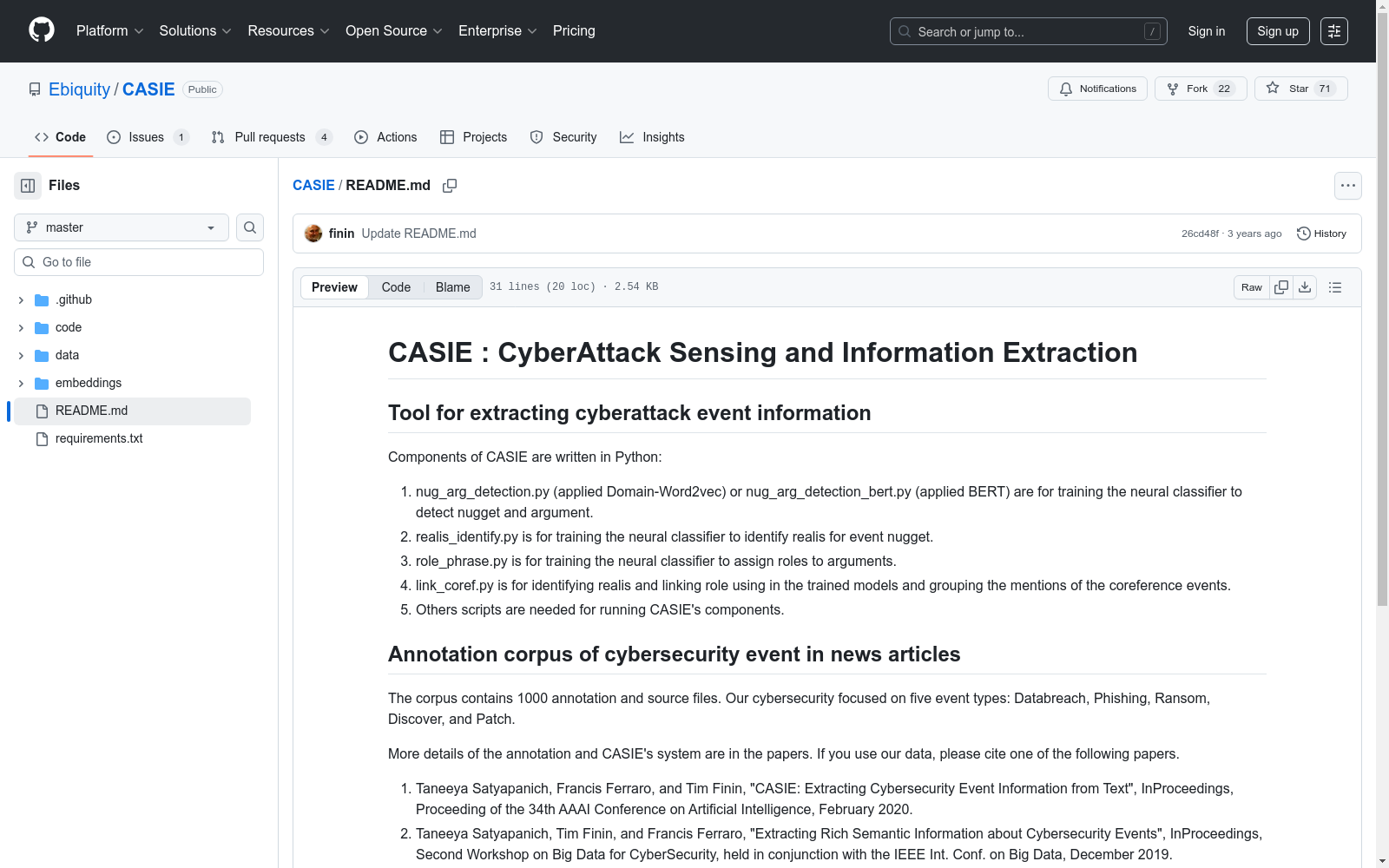1389x868 pixels.
Task: Select the Preview view toggle
Action: [334, 287]
